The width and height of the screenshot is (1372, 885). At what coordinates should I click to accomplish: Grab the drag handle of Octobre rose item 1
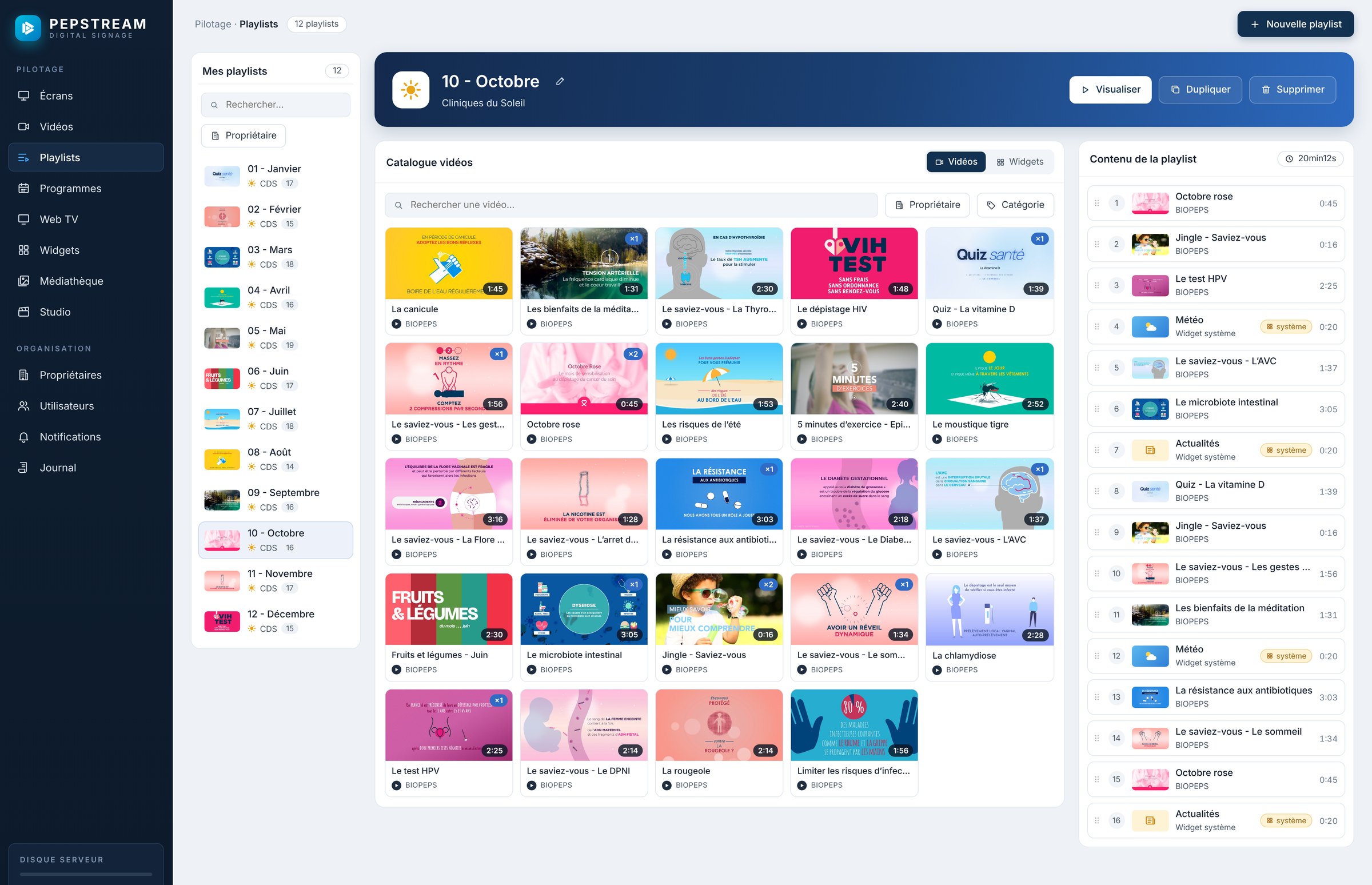[1097, 203]
